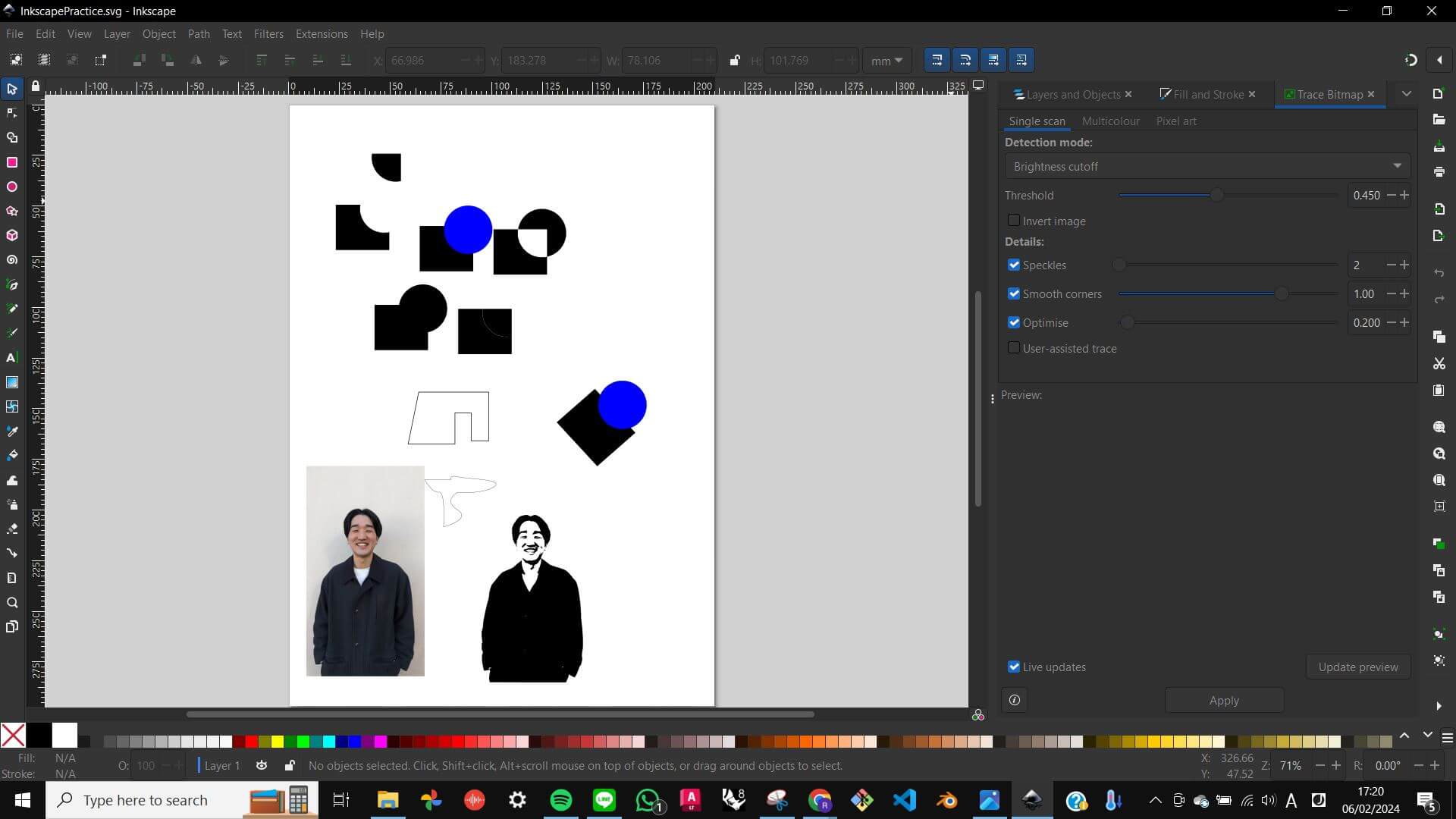Select the Ellipse tool
This screenshot has height=819, width=1456.
click(x=12, y=187)
